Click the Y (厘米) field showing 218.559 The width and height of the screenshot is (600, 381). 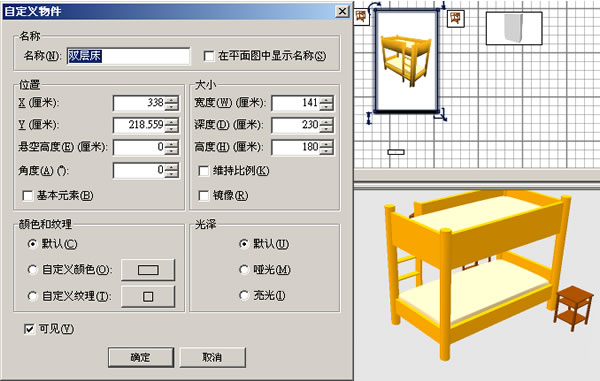coord(139,125)
